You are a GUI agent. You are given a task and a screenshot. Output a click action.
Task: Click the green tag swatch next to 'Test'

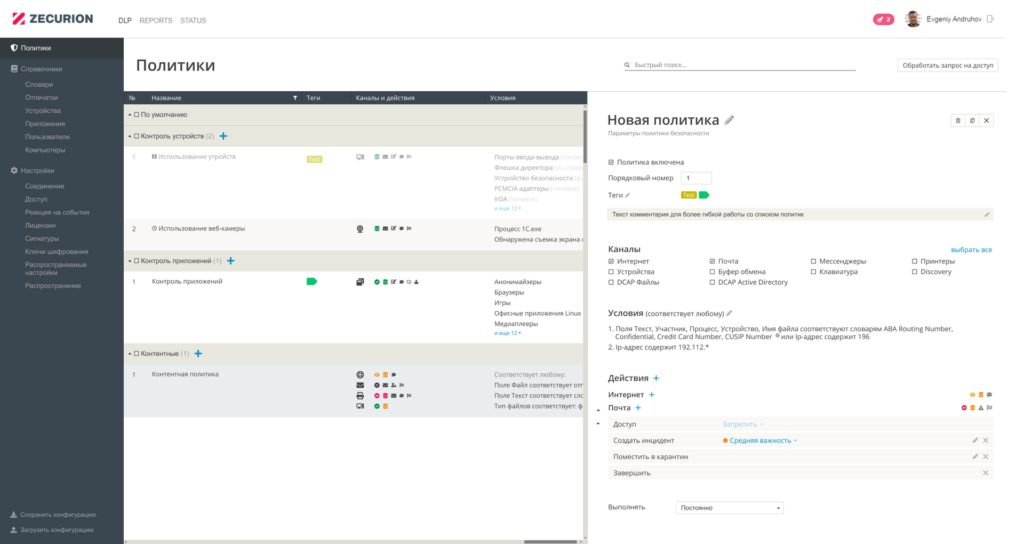point(703,195)
